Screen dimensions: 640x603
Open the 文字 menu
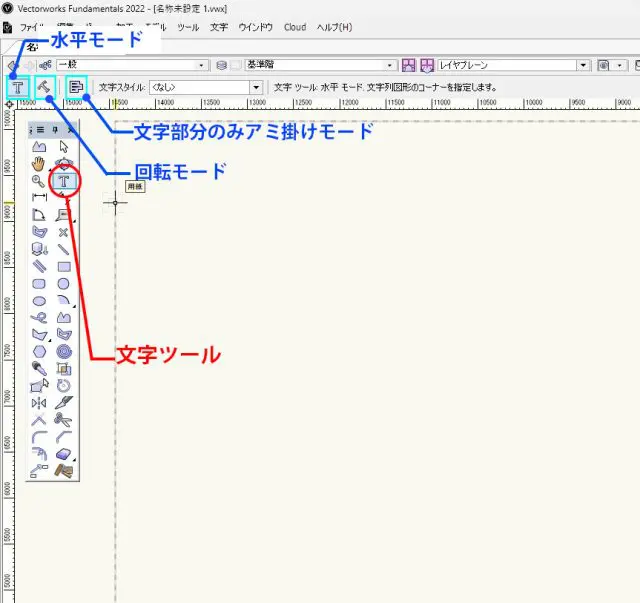coord(219,27)
